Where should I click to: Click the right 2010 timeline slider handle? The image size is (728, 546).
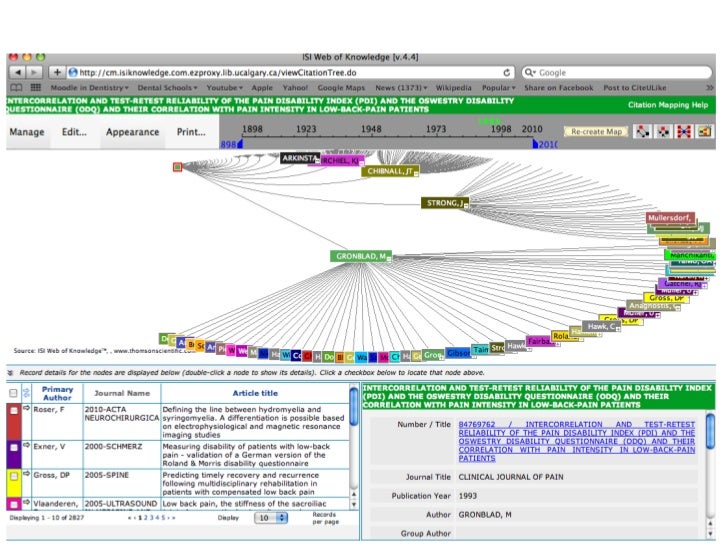click(x=535, y=144)
